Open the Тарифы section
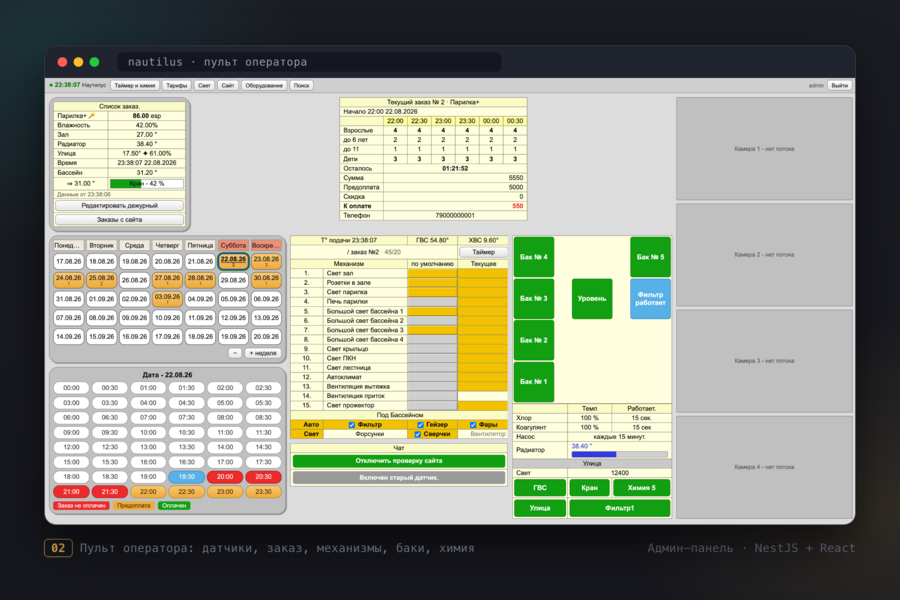 pos(176,86)
